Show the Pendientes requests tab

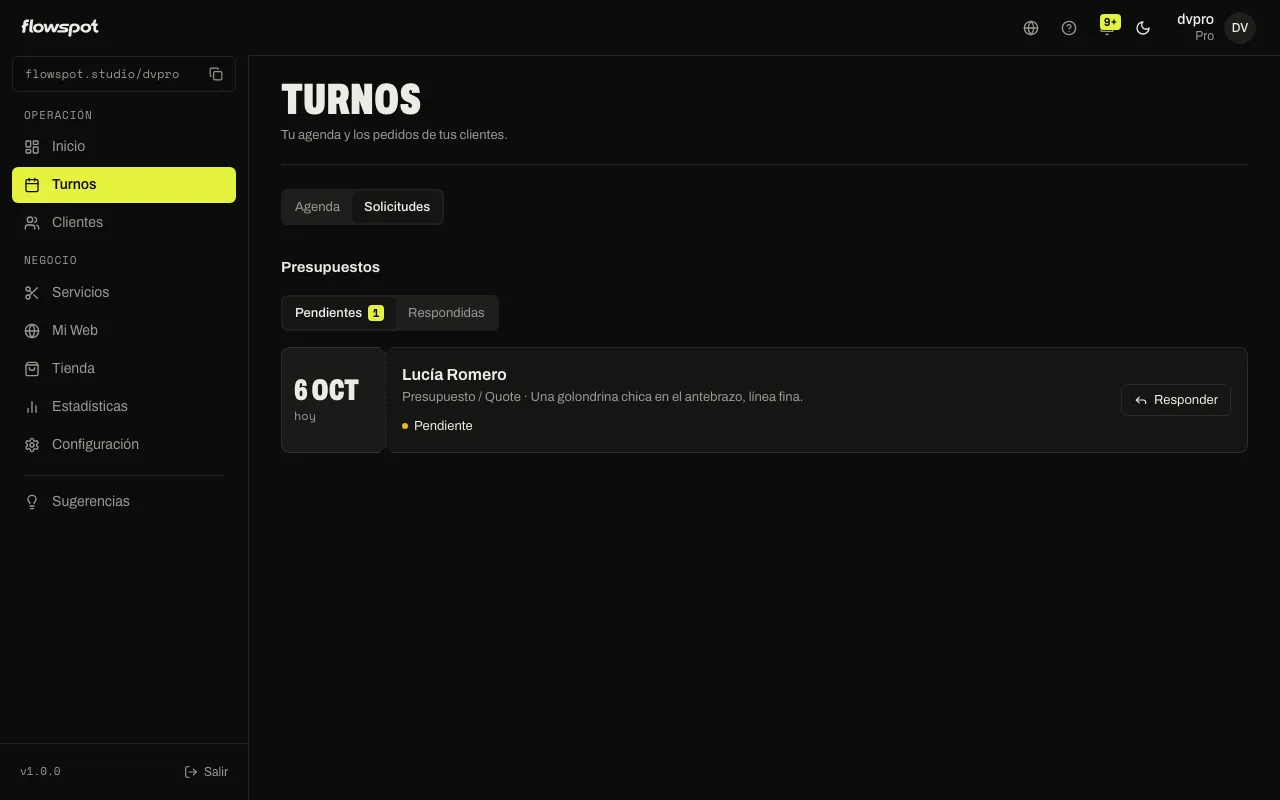click(x=339, y=313)
